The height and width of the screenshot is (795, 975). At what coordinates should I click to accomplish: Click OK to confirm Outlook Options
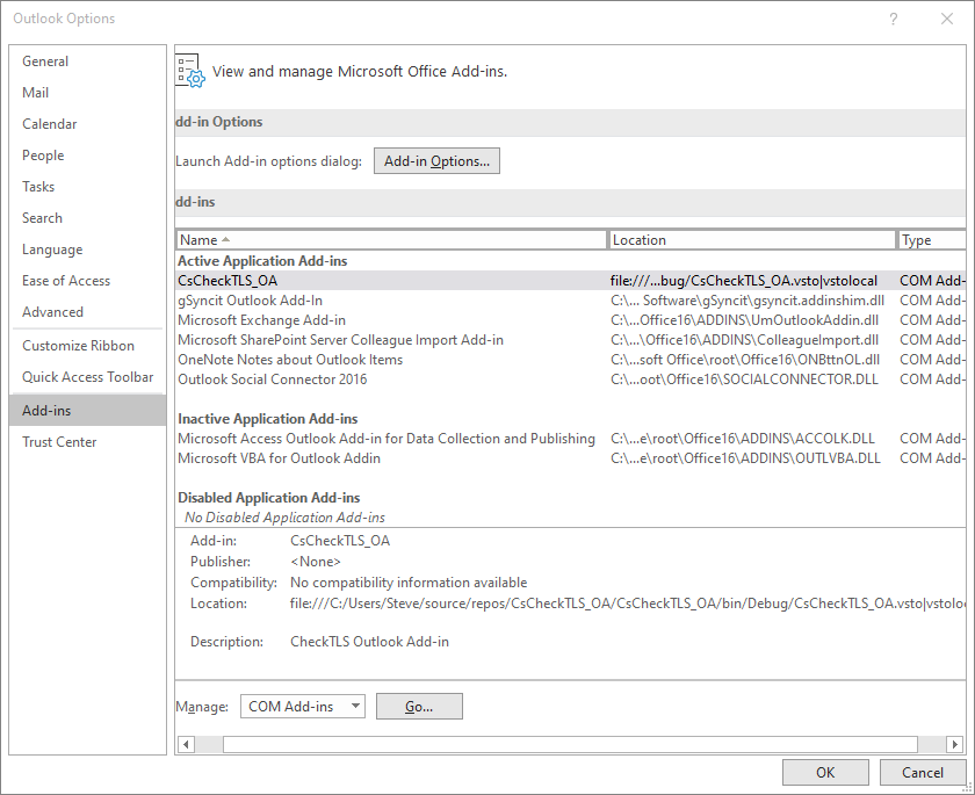coord(825,772)
